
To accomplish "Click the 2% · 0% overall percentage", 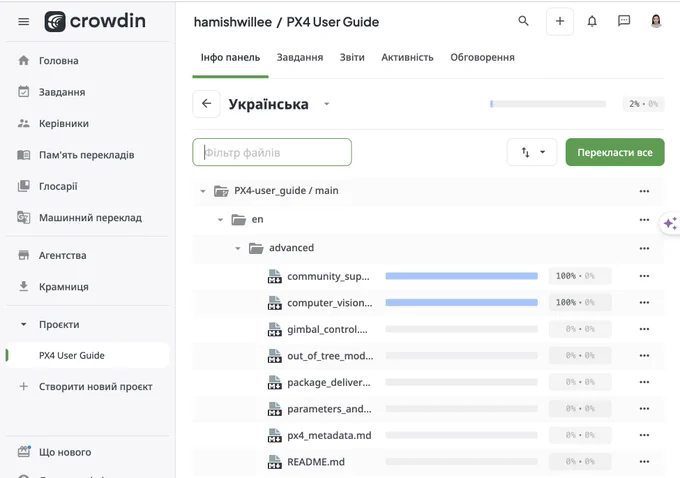I will (x=644, y=104).
